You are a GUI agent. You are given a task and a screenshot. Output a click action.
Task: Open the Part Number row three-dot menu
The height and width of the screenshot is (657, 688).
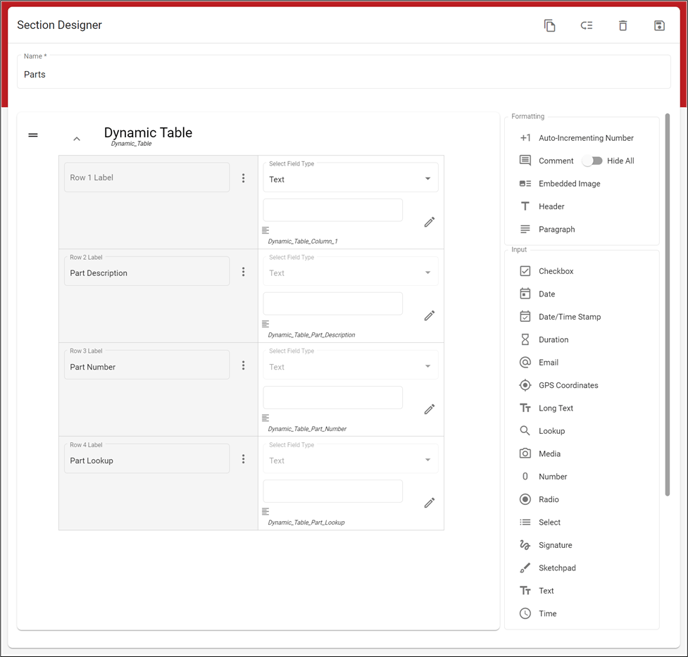(243, 366)
